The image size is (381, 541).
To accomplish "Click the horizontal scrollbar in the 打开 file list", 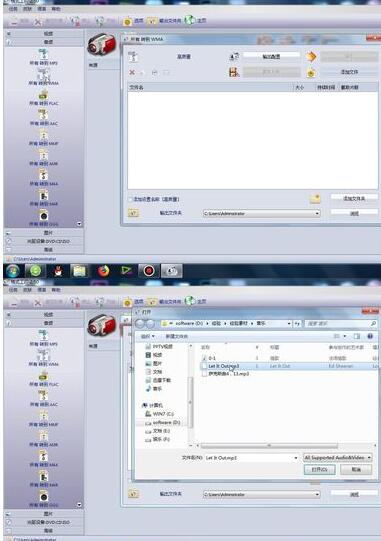I will tap(269, 445).
